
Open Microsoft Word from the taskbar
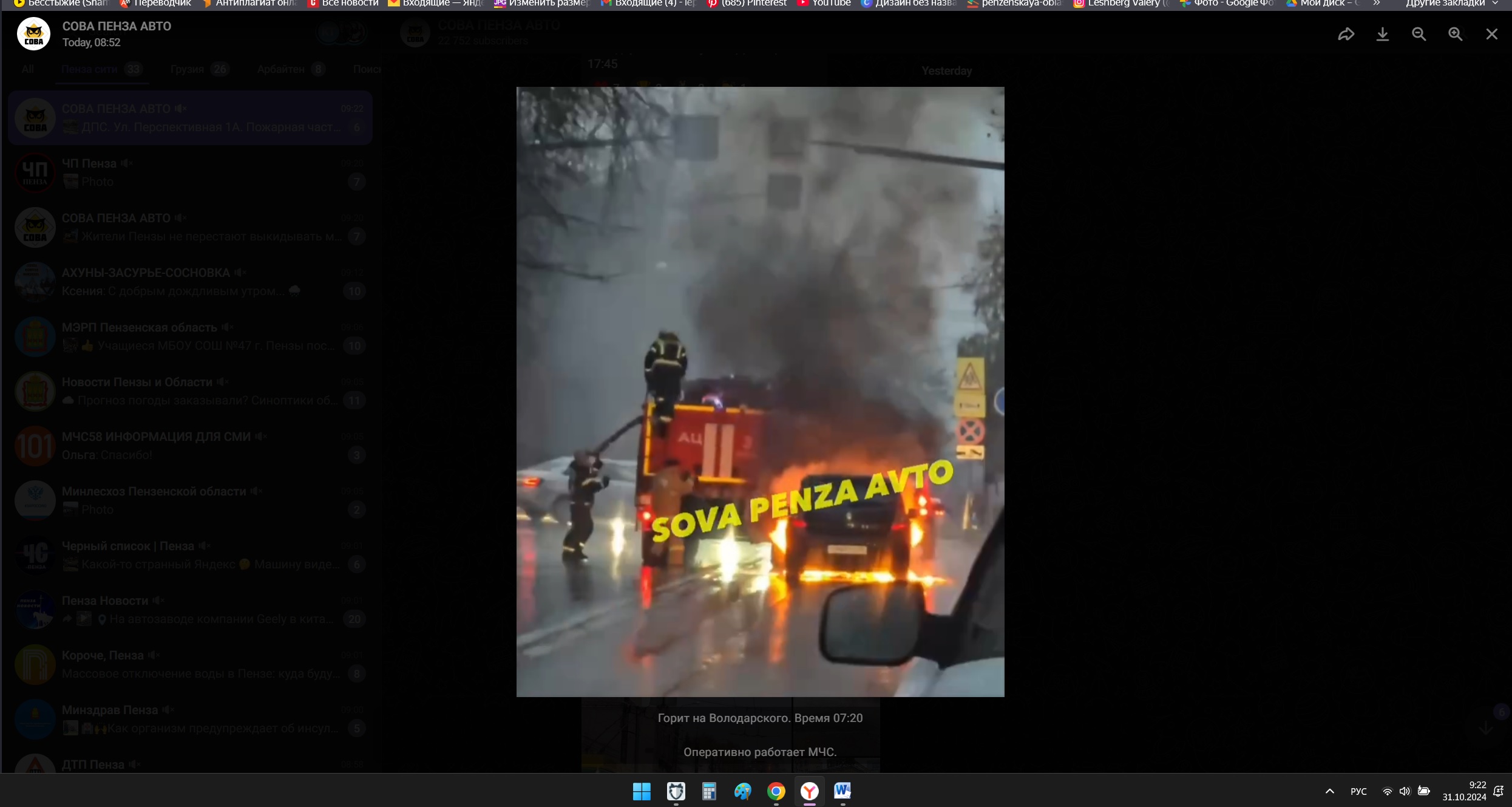(x=842, y=791)
